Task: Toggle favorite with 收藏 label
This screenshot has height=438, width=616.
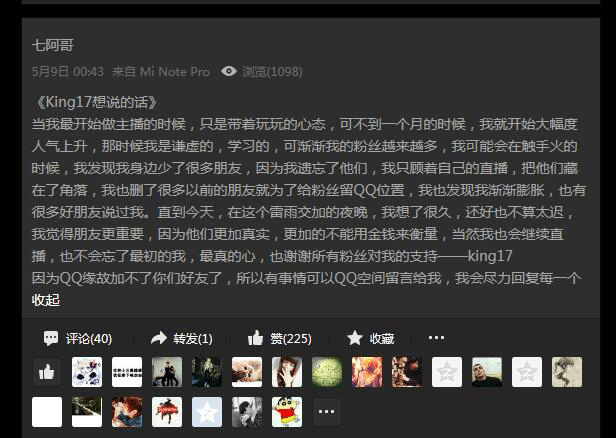Action: tap(381, 338)
